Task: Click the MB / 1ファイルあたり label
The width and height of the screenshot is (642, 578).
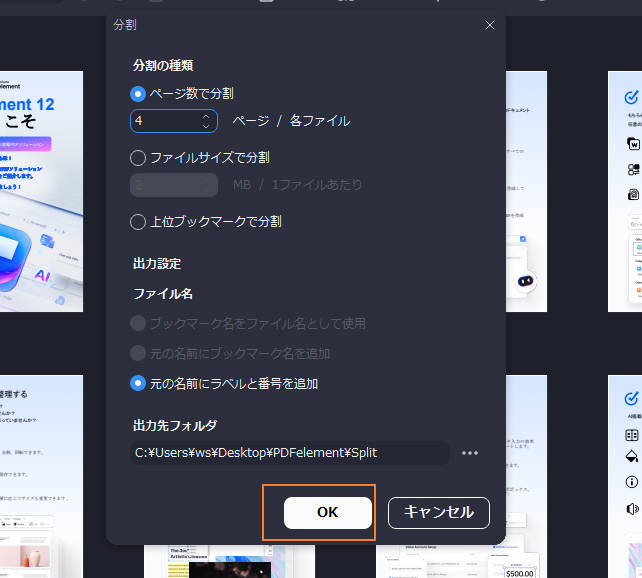Action: [298, 185]
